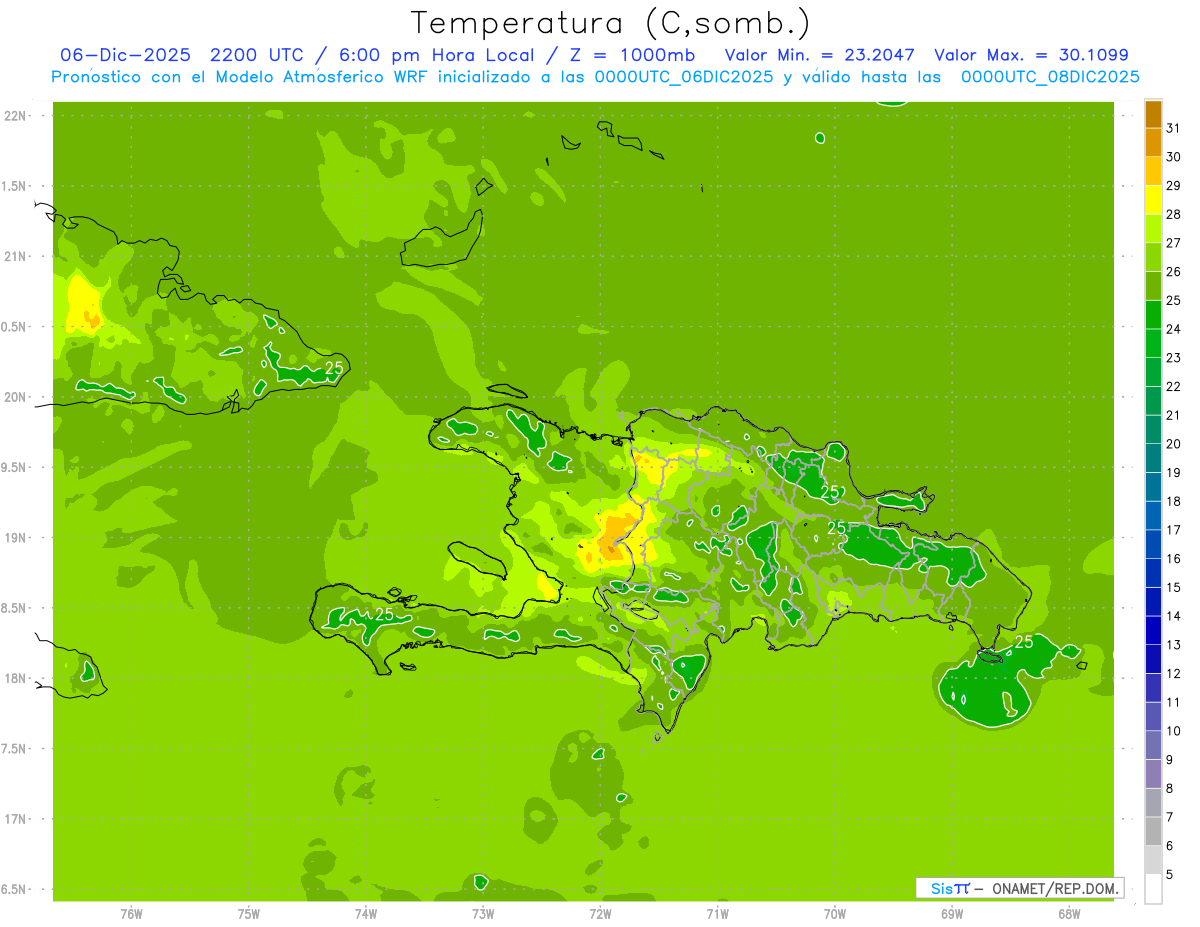This screenshot has height=927, width=1200.
Task: Pick the legend swatch between 27 and 28
Action: click(1153, 229)
